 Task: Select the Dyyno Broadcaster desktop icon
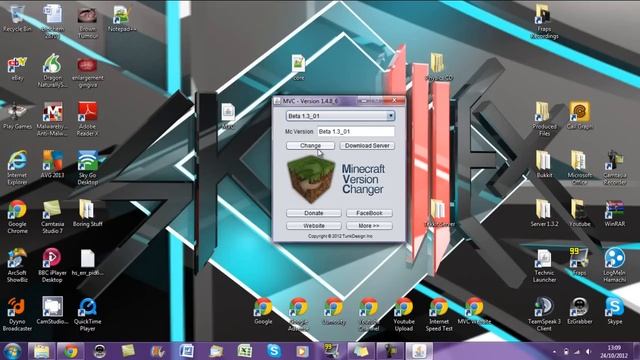click(17, 313)
